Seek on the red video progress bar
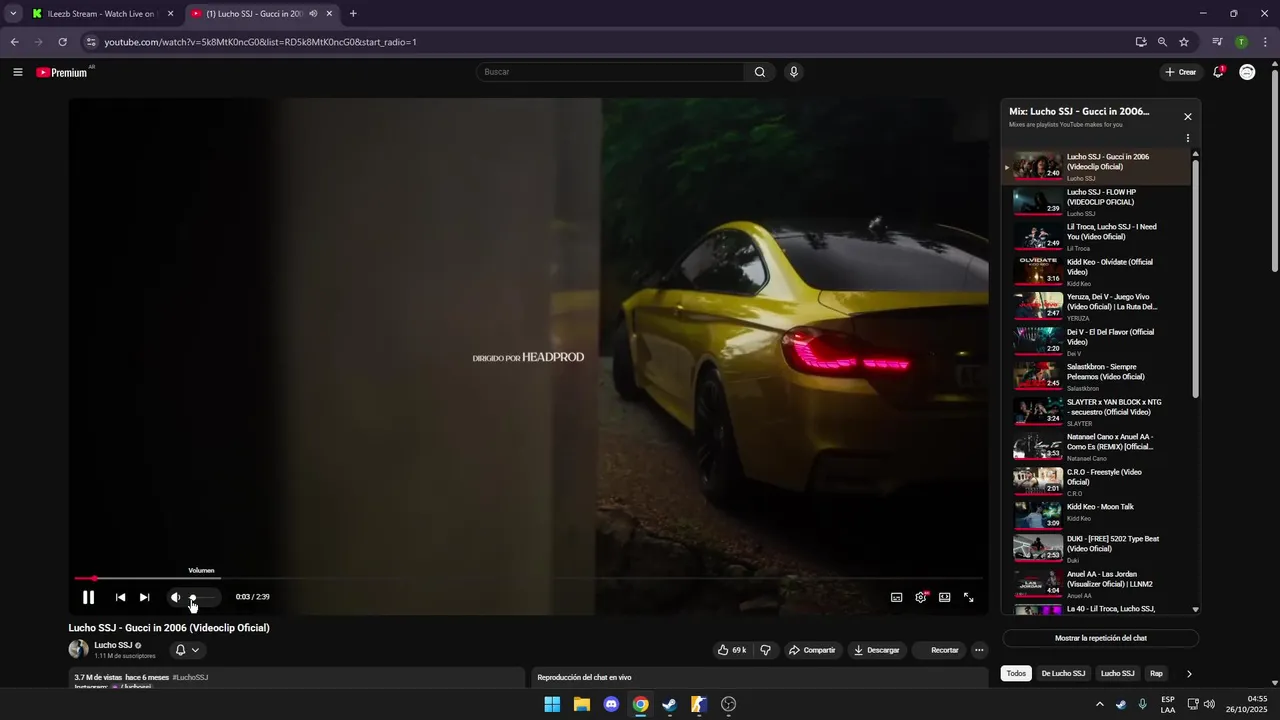 pyautogui.click(x=528, y=578)
